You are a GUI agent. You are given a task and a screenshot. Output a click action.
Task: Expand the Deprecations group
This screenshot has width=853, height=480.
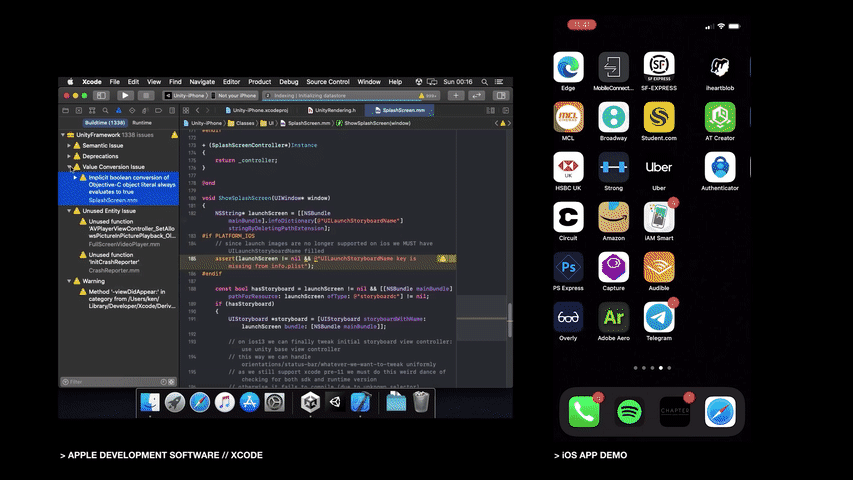69,156
